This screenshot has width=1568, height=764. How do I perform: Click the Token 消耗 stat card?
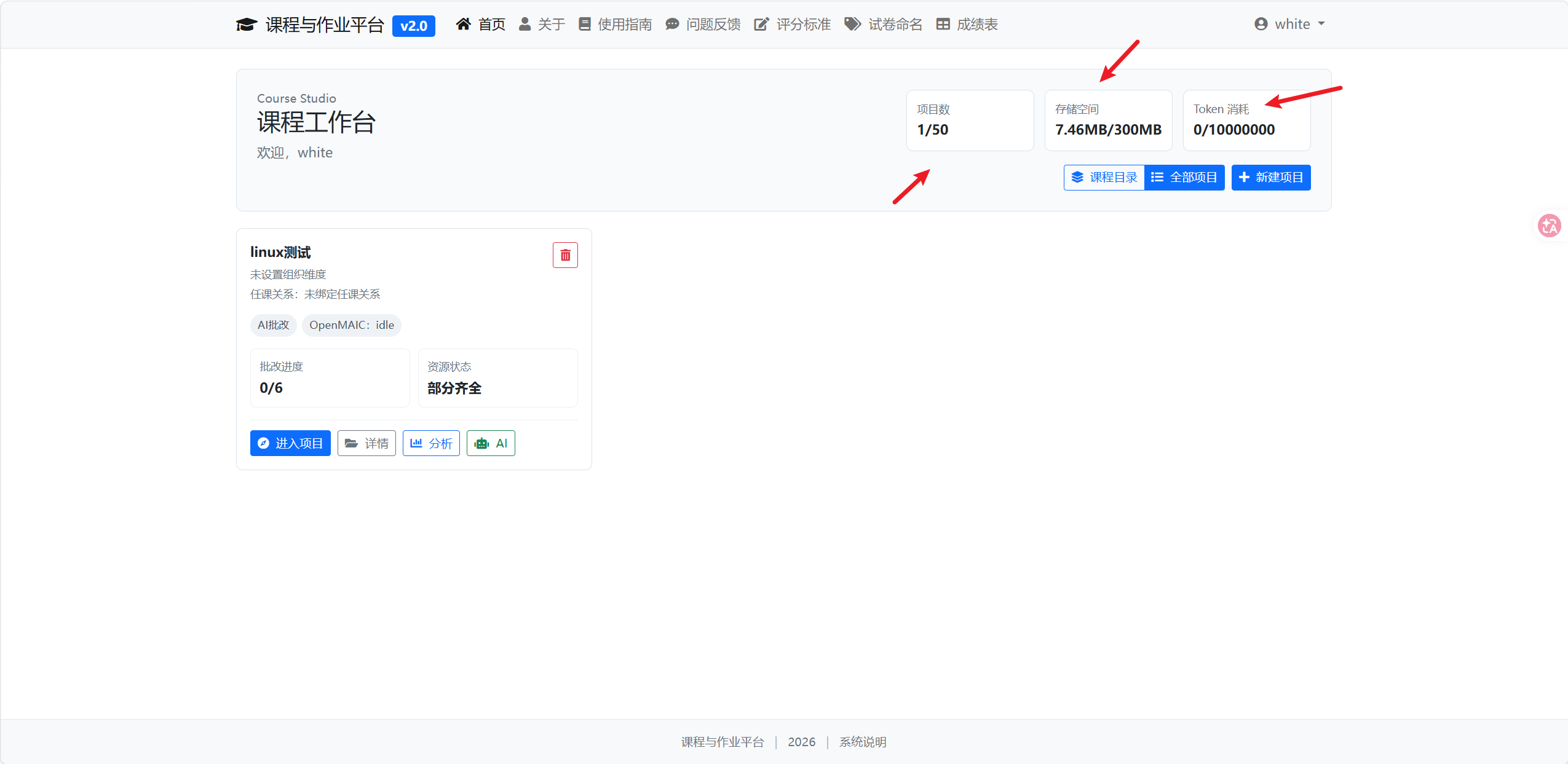(1247, 120)
